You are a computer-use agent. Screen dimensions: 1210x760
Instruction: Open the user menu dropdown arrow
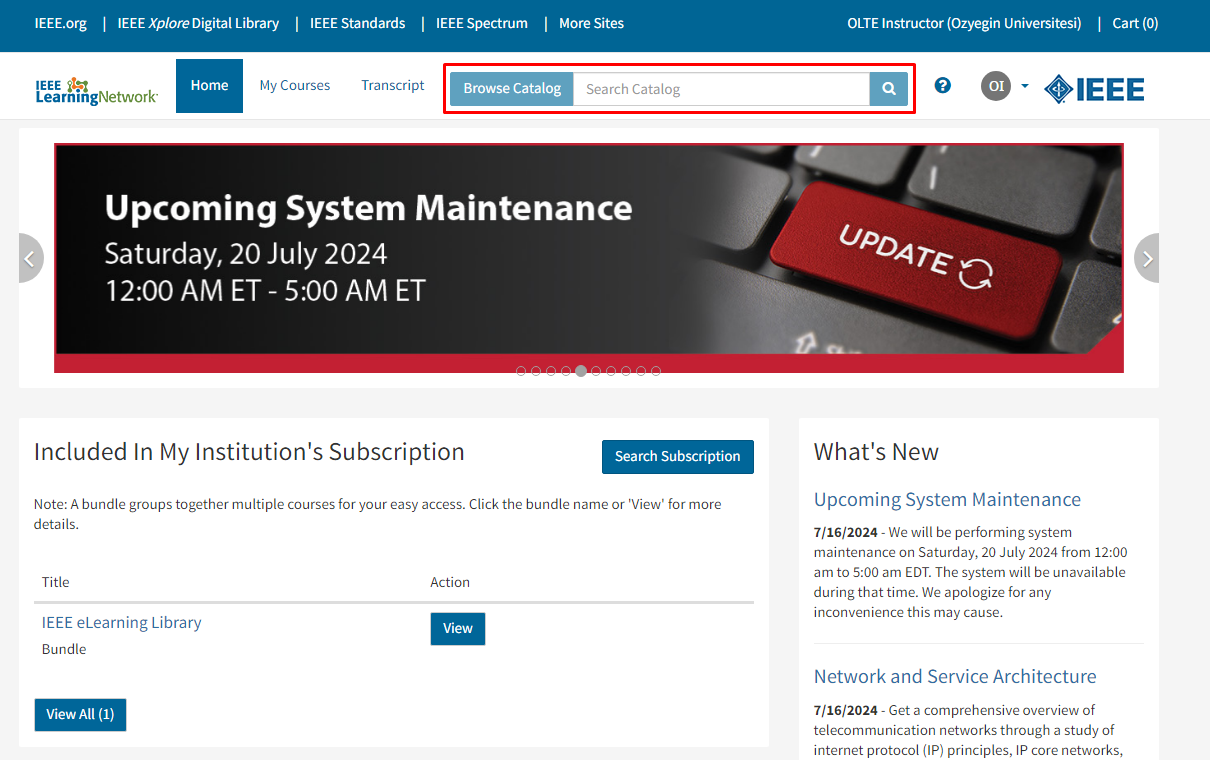coord(1025,86)
